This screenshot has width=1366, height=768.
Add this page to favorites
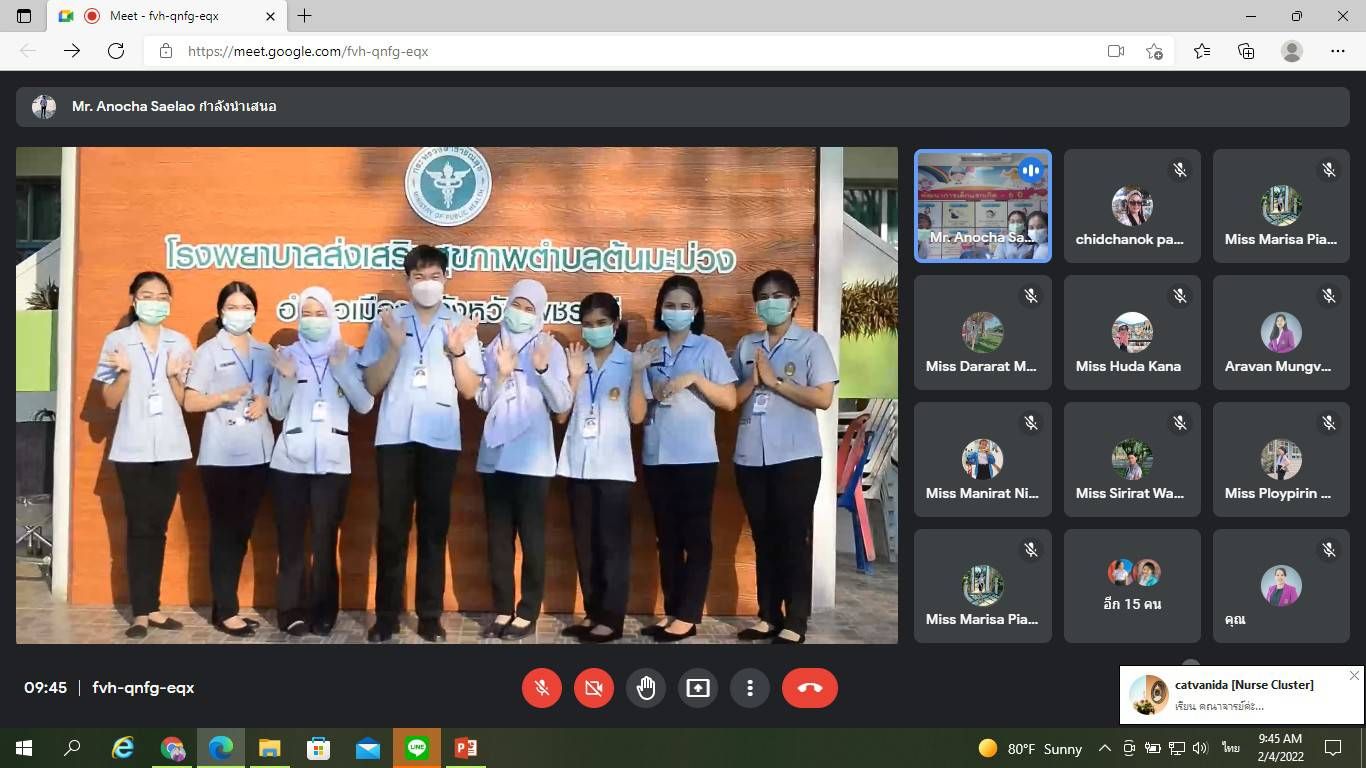(1154, 51)
